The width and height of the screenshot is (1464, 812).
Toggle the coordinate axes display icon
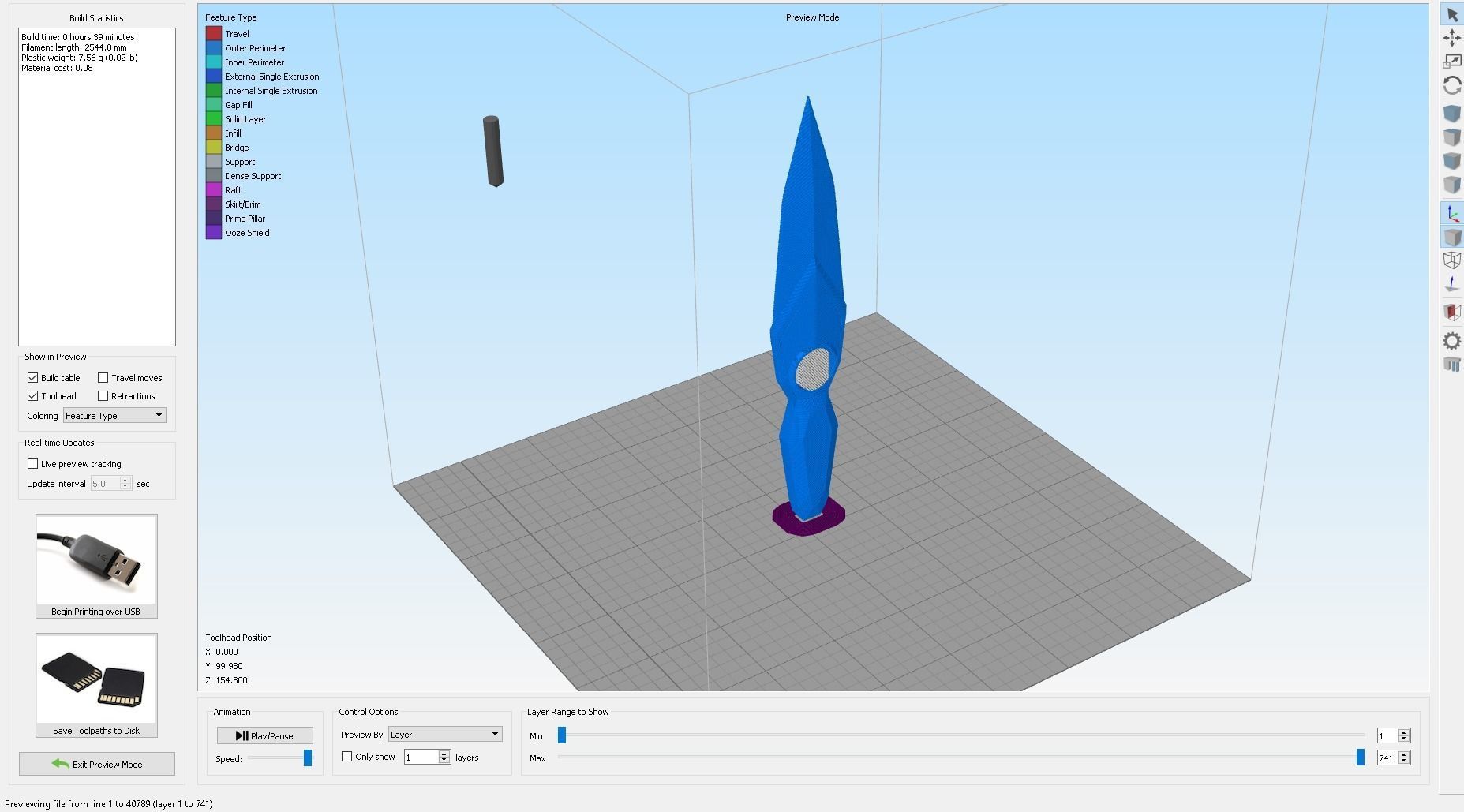[1452, 213]
